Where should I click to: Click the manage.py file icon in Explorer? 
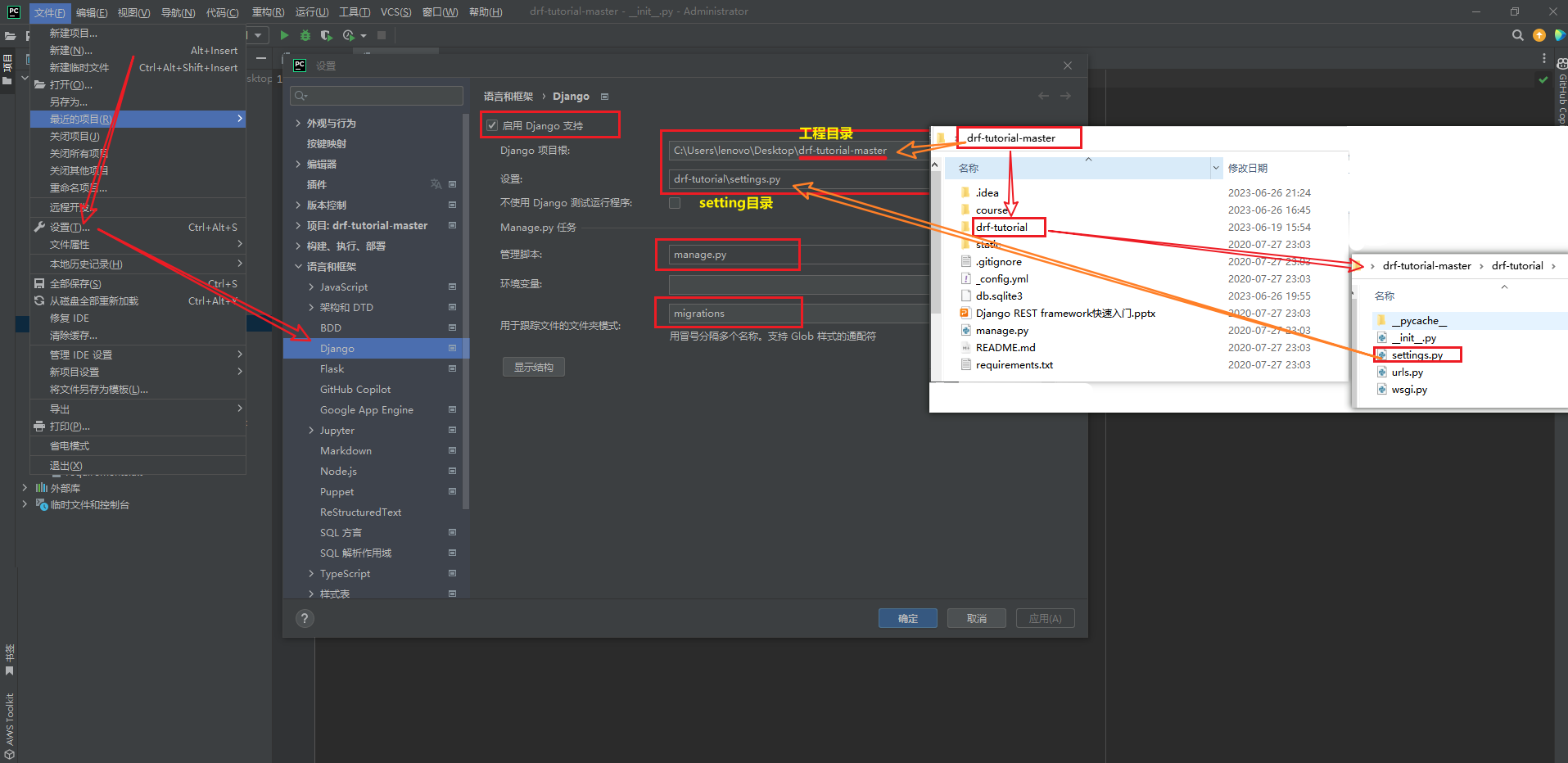coord(965,331)
